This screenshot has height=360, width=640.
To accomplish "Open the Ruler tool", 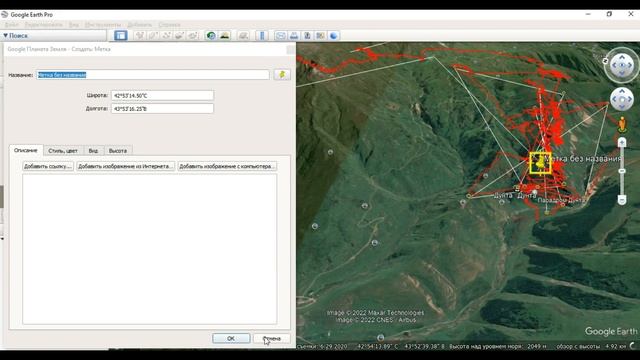I will 262,36.
